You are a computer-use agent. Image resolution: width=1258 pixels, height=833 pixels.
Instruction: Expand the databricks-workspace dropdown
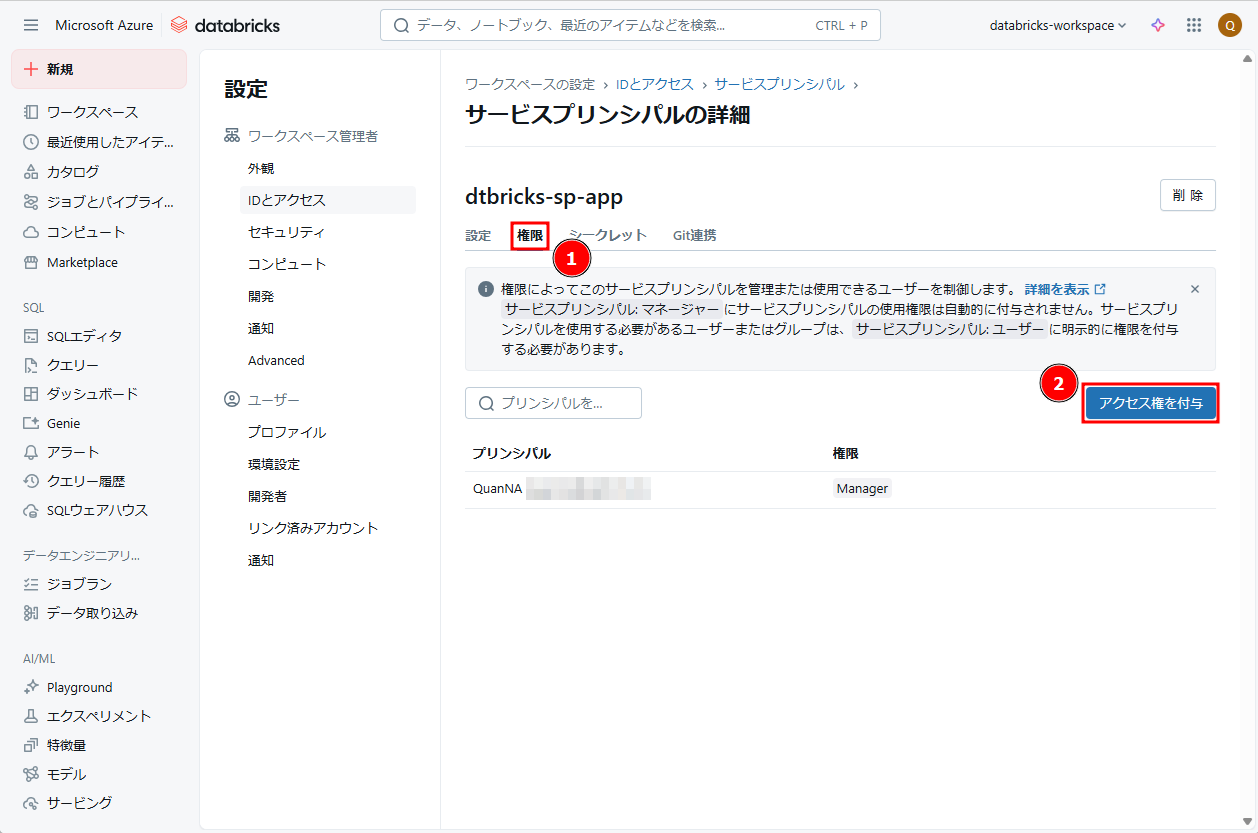pyautogui.click(x=1057, y=25)
